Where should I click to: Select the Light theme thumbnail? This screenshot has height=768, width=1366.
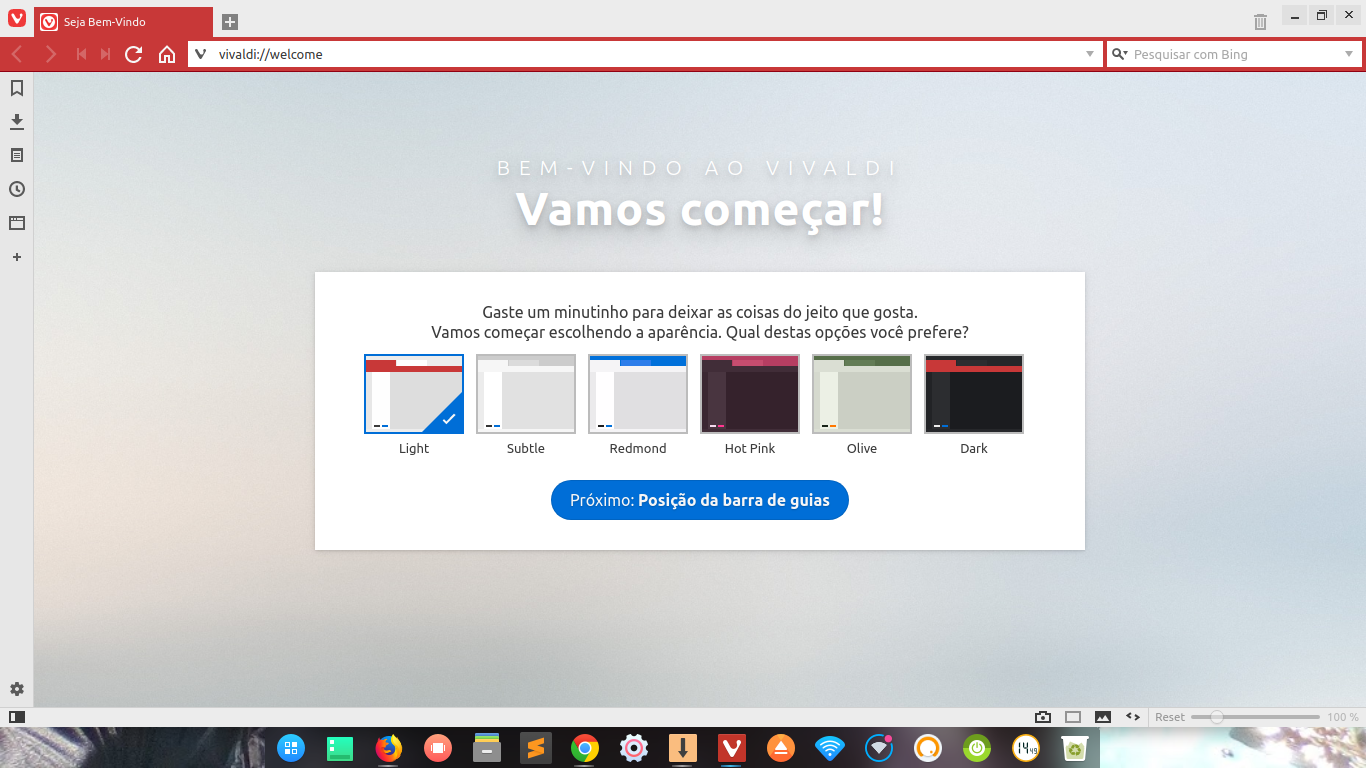pos(414,394)
